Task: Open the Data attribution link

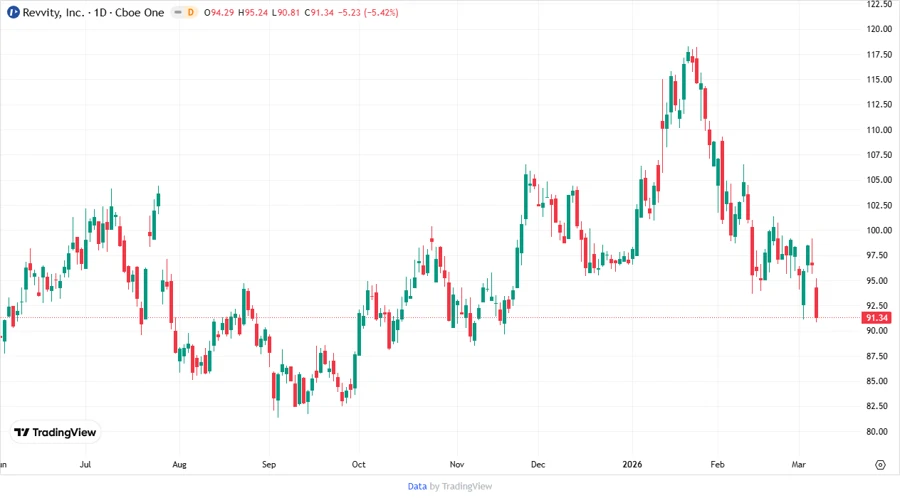Action: tap(417, 486)
